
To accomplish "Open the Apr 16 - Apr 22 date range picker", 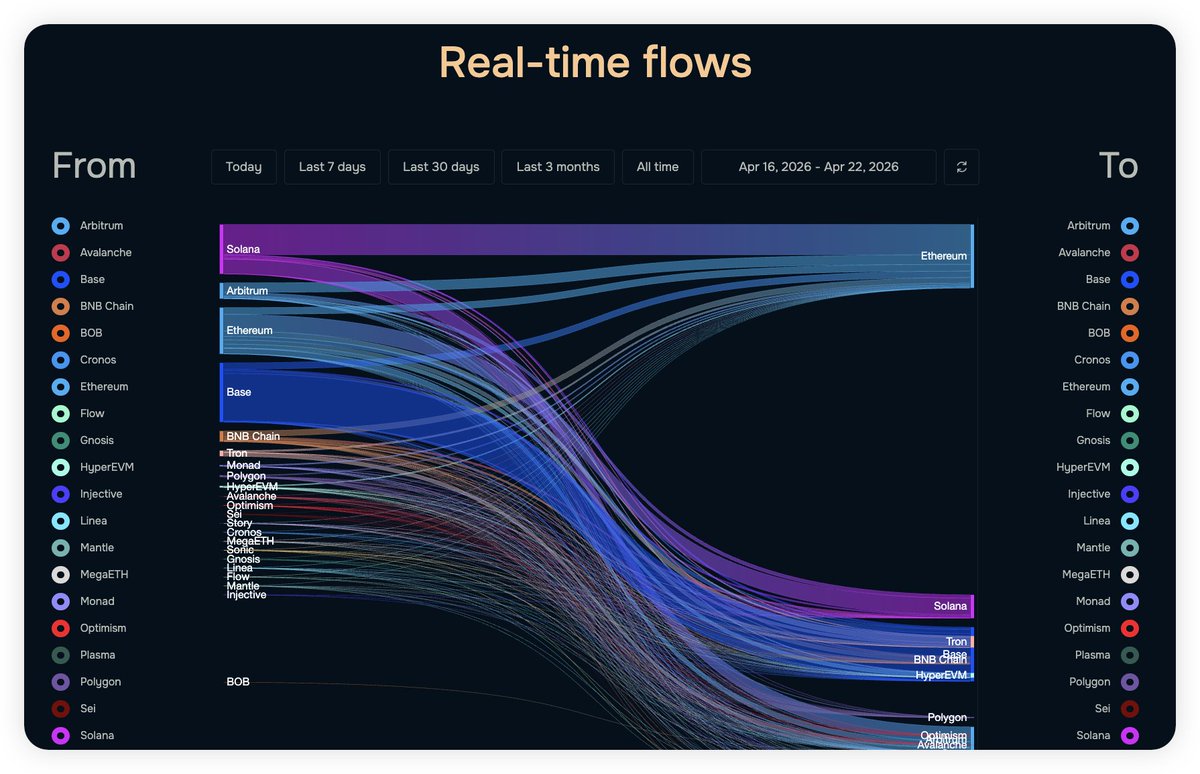I will 819,167.
